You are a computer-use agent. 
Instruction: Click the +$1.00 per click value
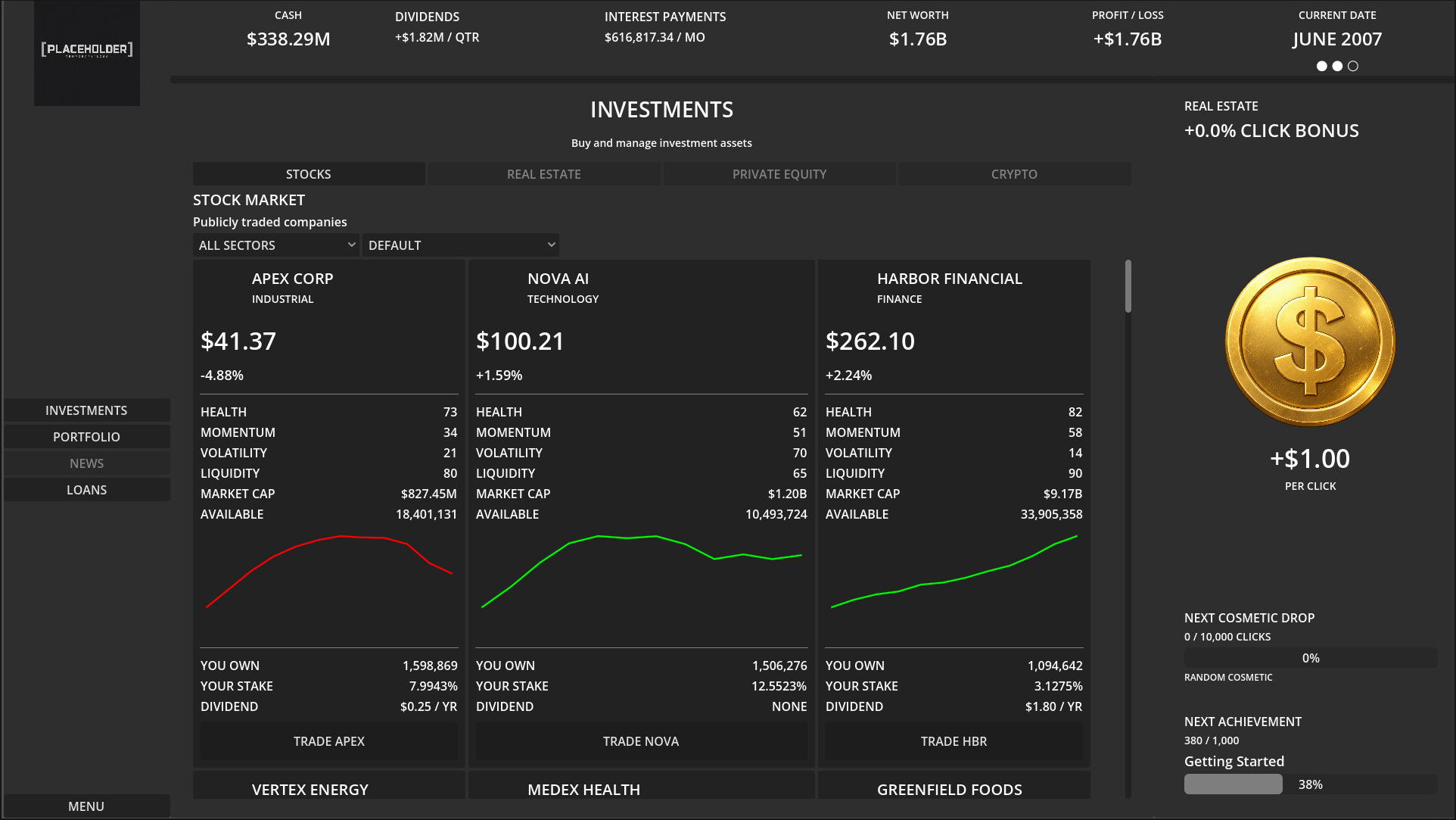tap(1310, 459)
